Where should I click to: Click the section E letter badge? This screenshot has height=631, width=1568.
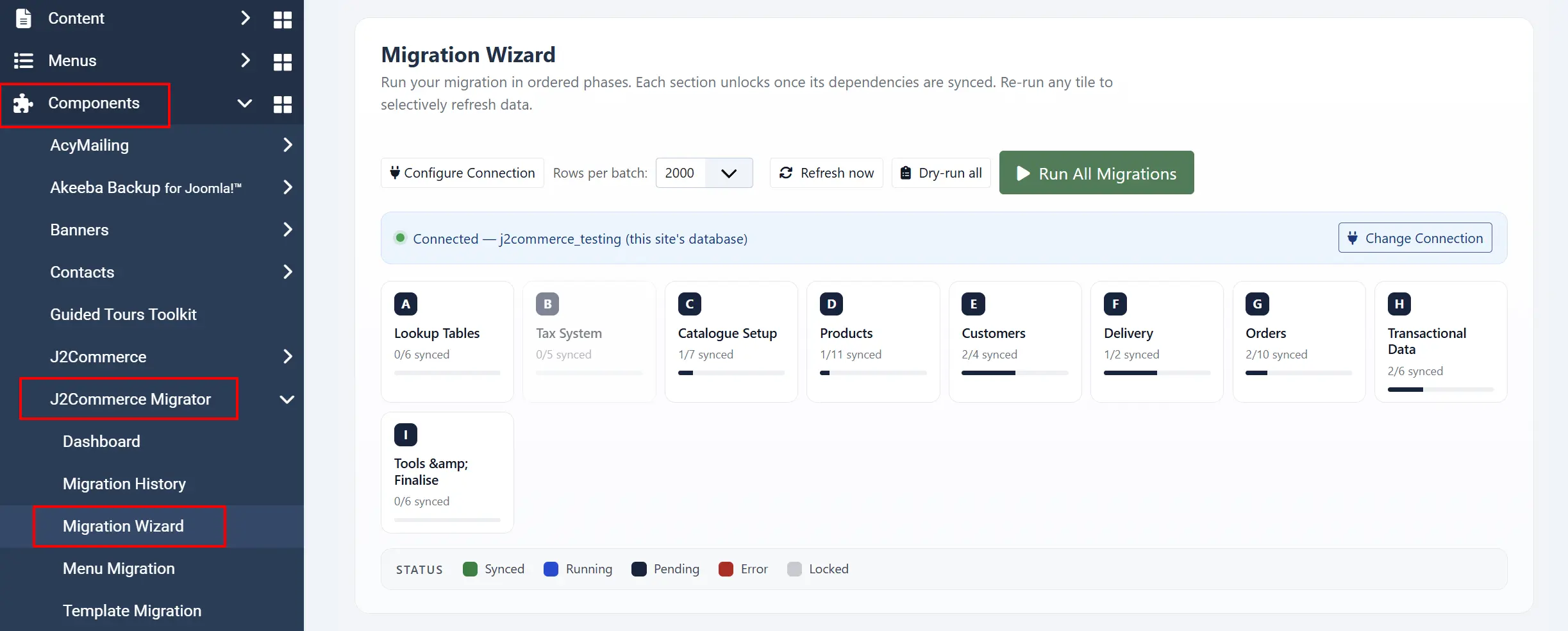[x=973, y=304]
